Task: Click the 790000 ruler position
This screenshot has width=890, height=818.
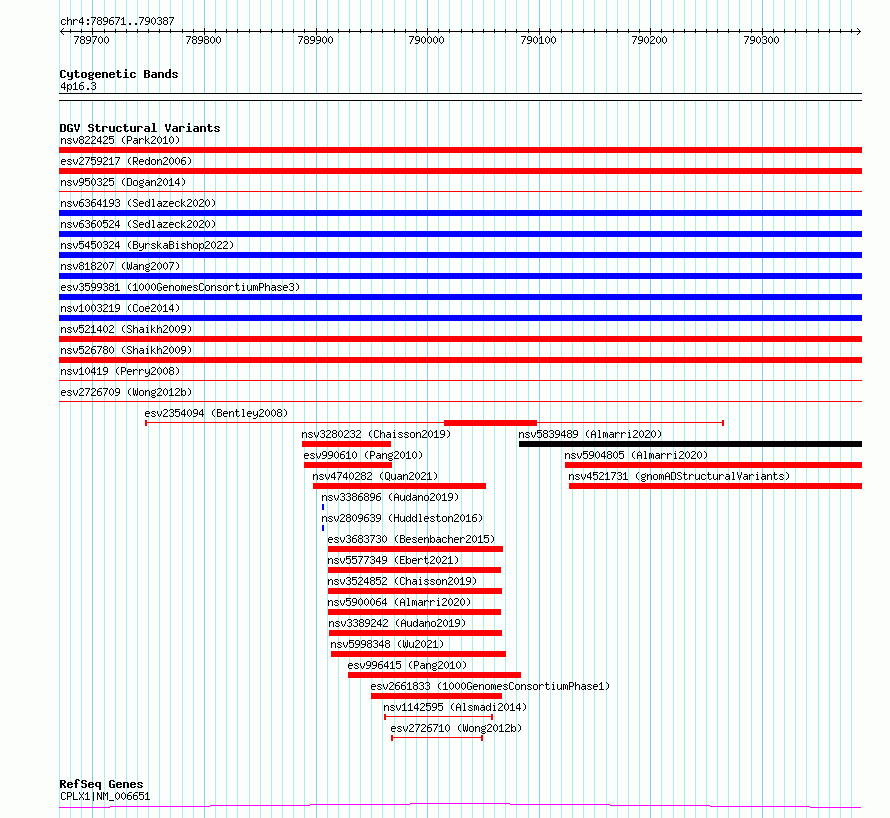Action: click(x=427, y=40)
